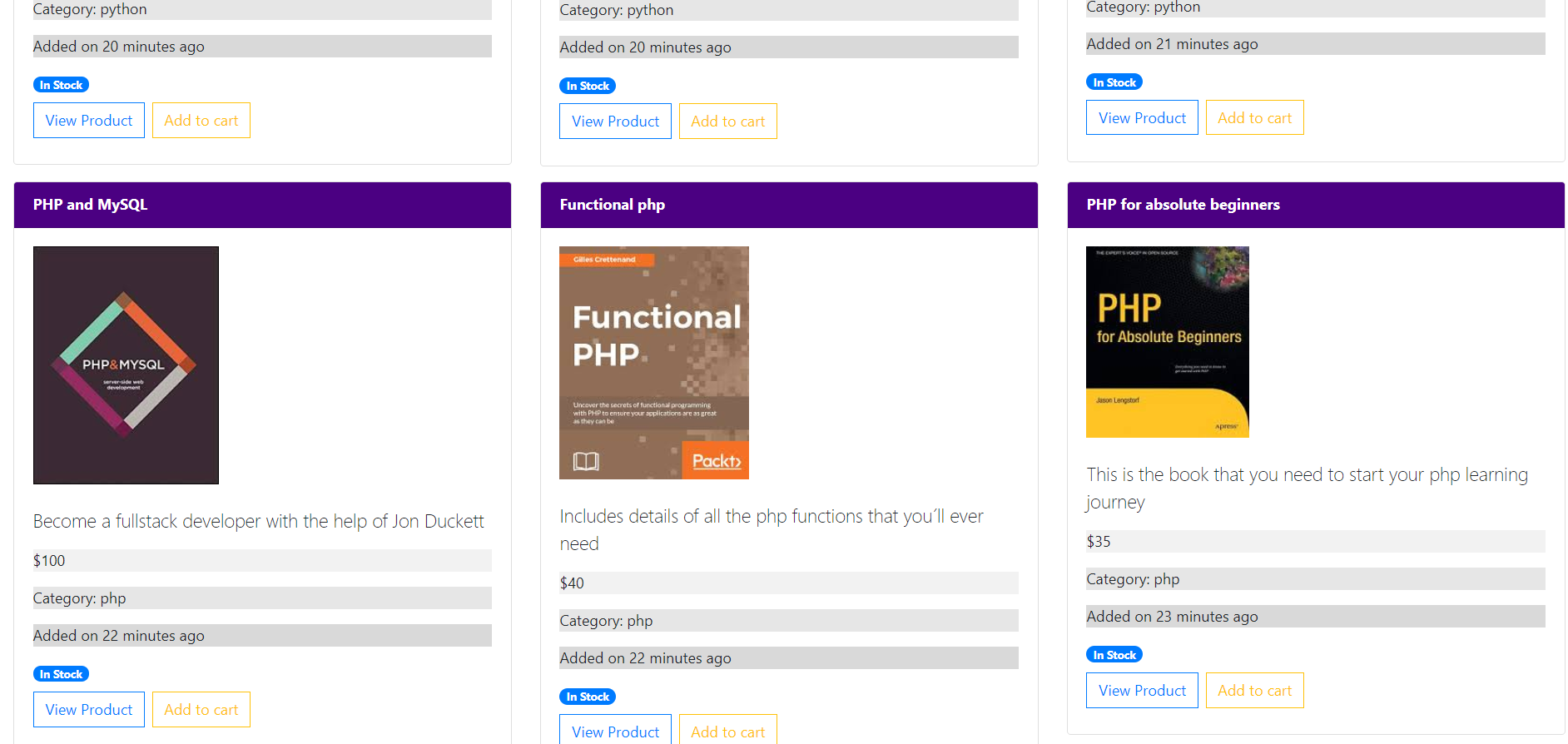The height and width of the screenshot is (744, 1568).
Task: Click View Product for Functional php
Action: [615, 731]
